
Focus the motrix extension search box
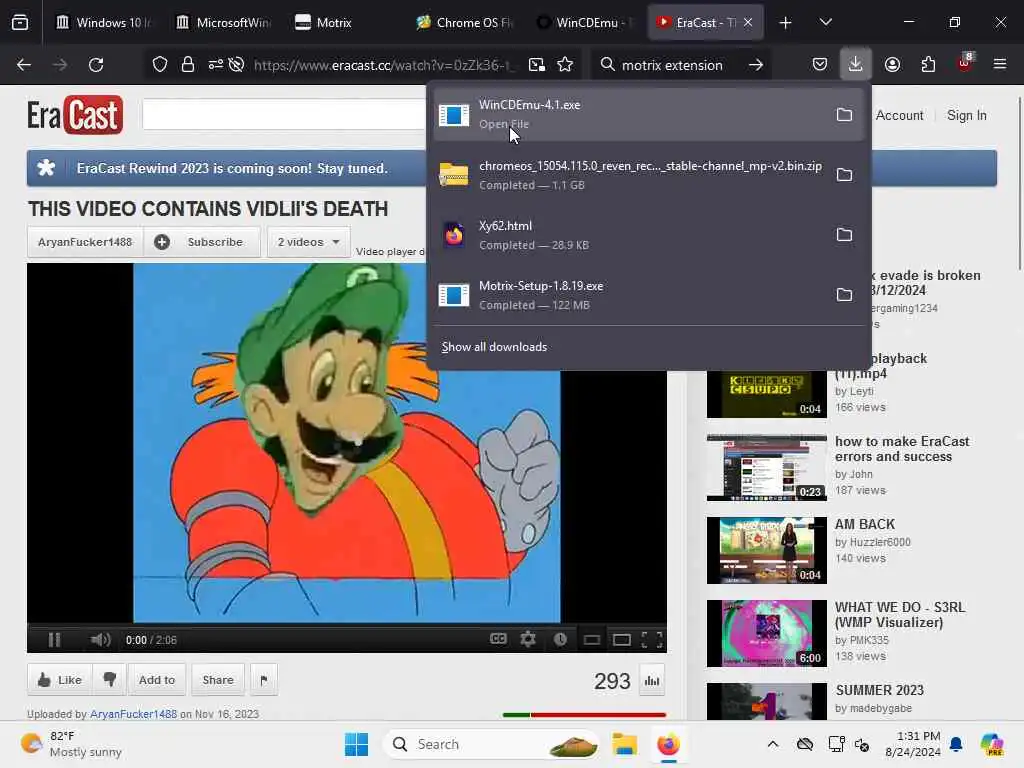click(671, 65)
